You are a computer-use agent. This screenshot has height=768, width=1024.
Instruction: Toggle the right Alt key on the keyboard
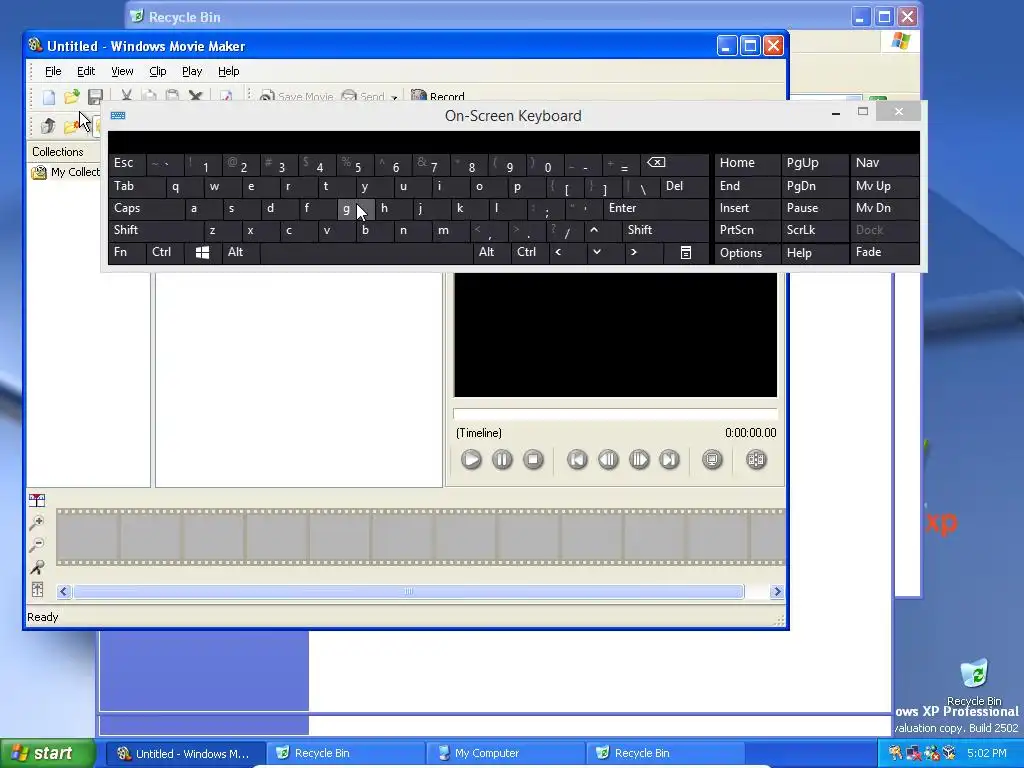tap(492, 252)
